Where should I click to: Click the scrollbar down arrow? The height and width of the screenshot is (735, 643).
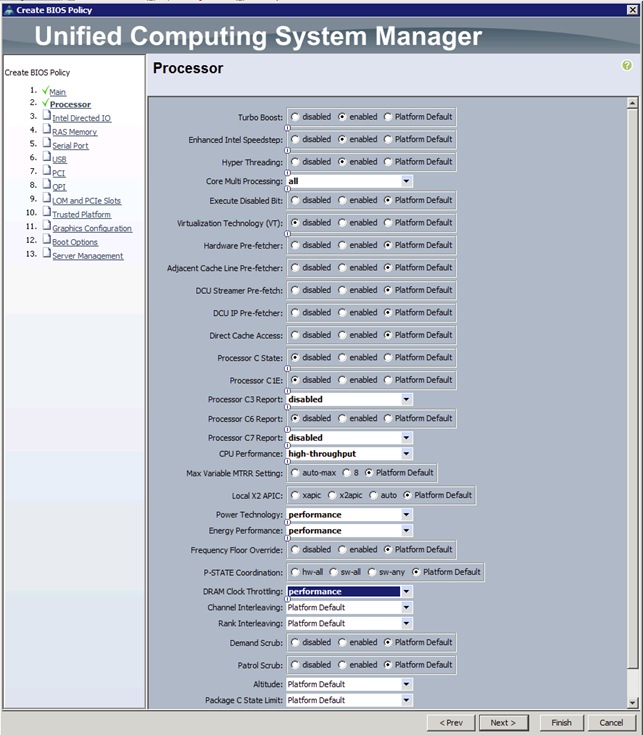(632, 702)
